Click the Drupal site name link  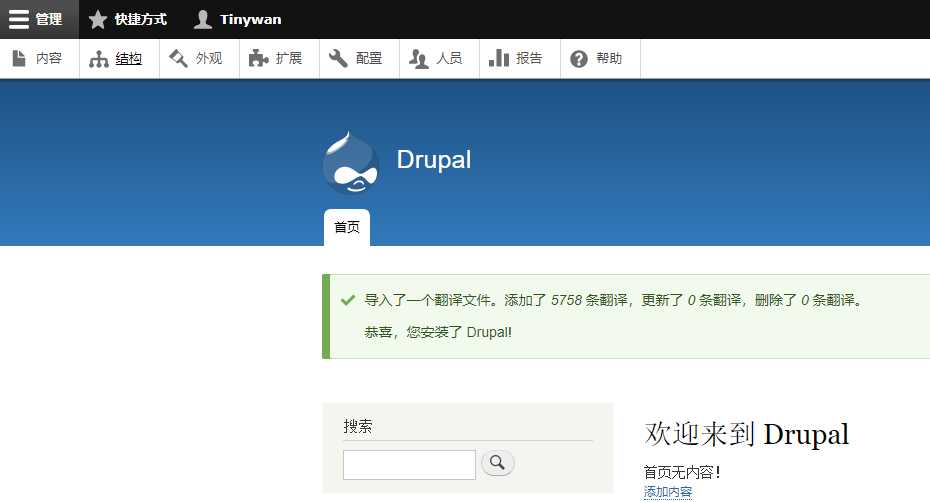(x=434, y=159)
